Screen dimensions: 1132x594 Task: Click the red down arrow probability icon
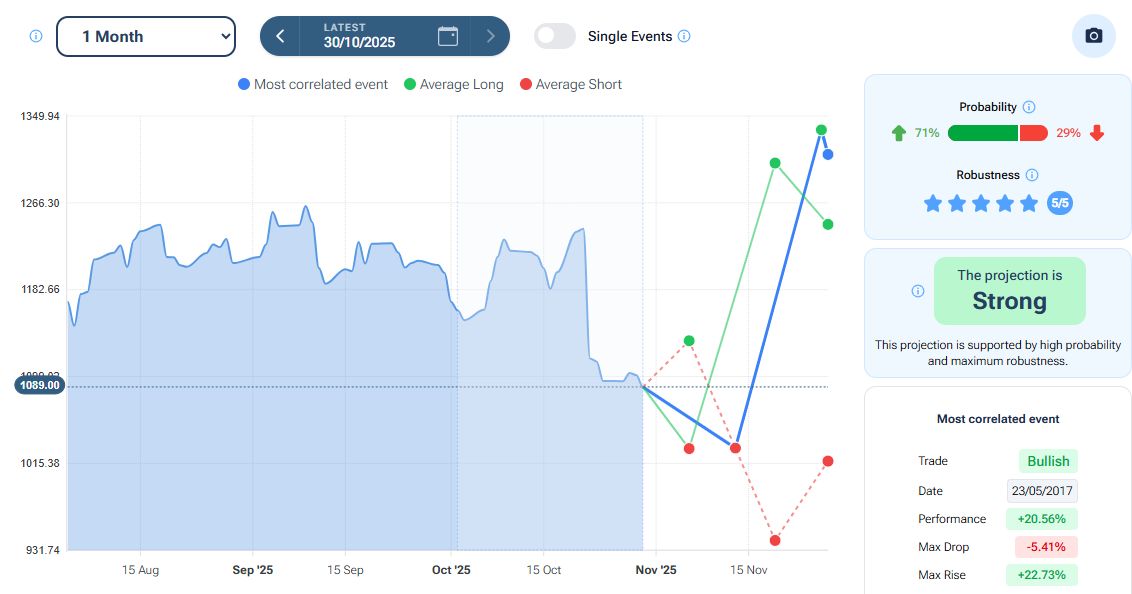[1097, 133]
